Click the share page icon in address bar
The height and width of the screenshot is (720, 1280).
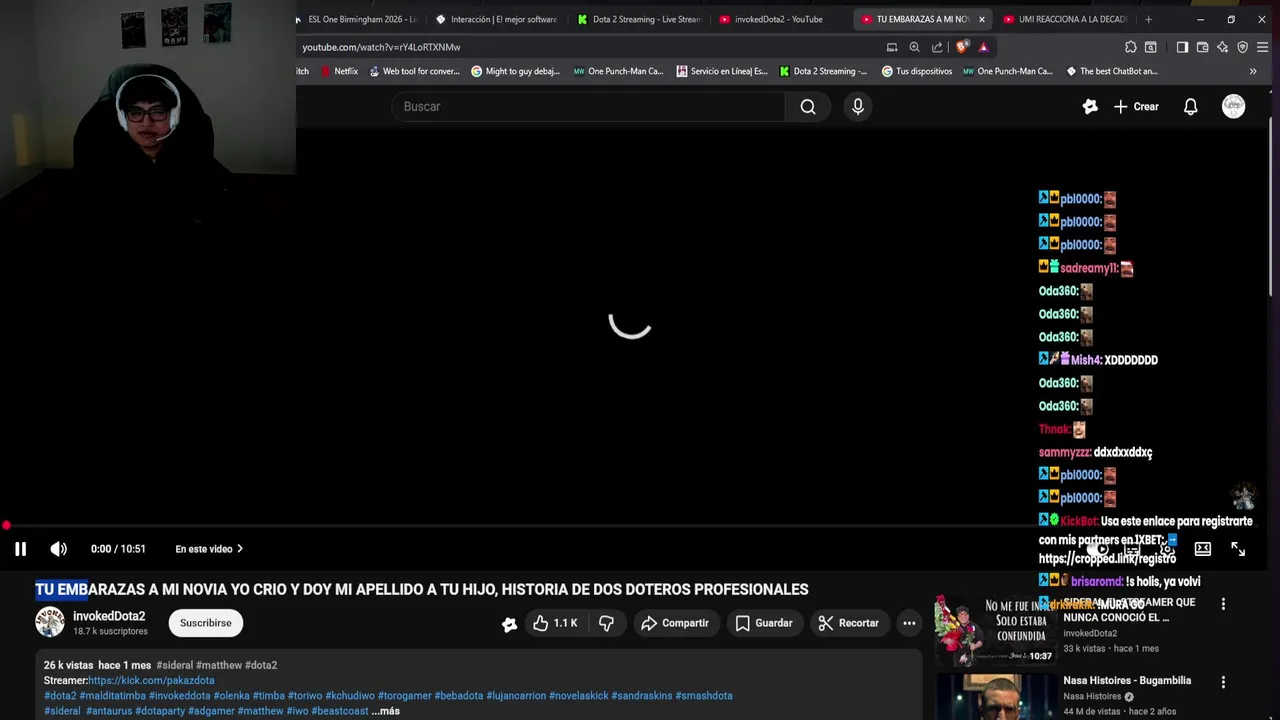[x=937, y=47]
